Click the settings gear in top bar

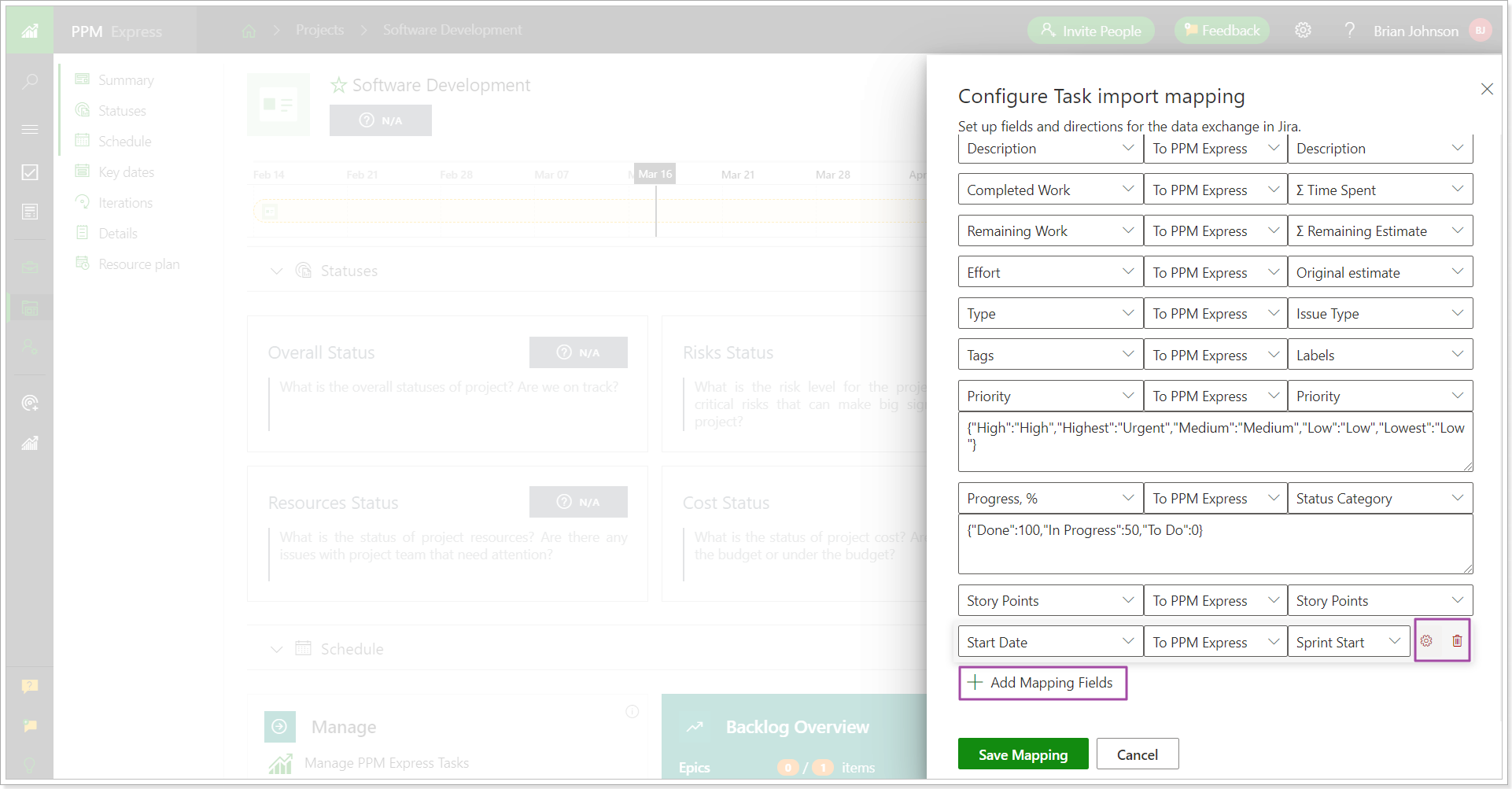1304,29
